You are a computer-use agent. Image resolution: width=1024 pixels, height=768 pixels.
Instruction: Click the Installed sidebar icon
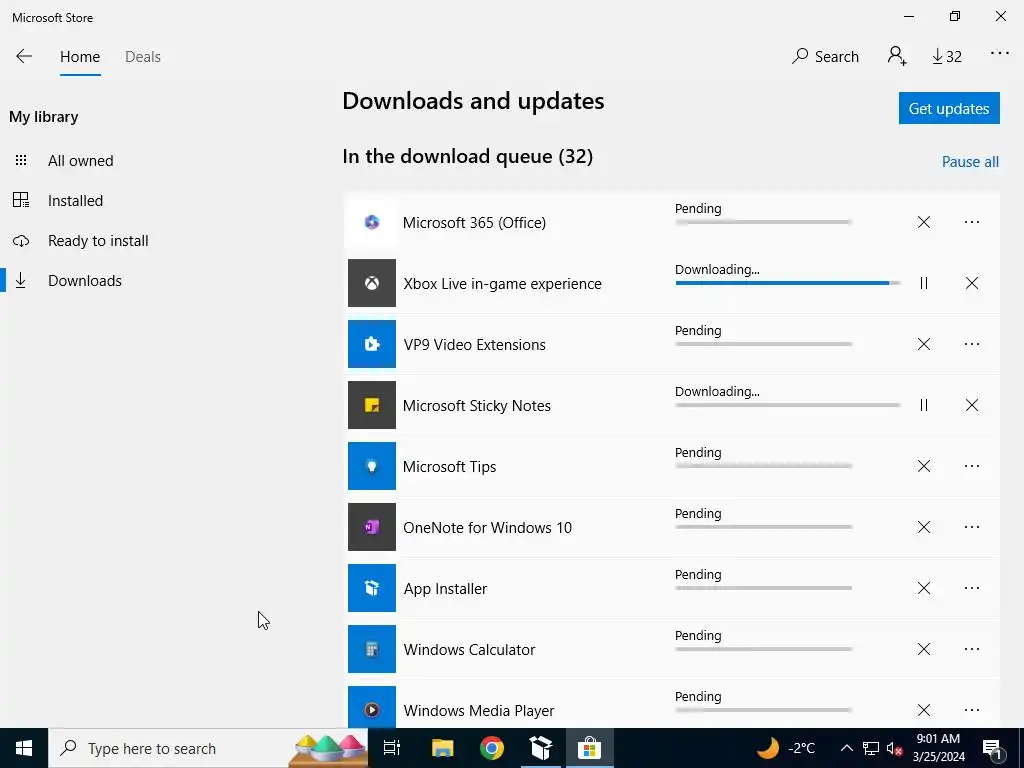pyautogui.click(x=21, y=200)
